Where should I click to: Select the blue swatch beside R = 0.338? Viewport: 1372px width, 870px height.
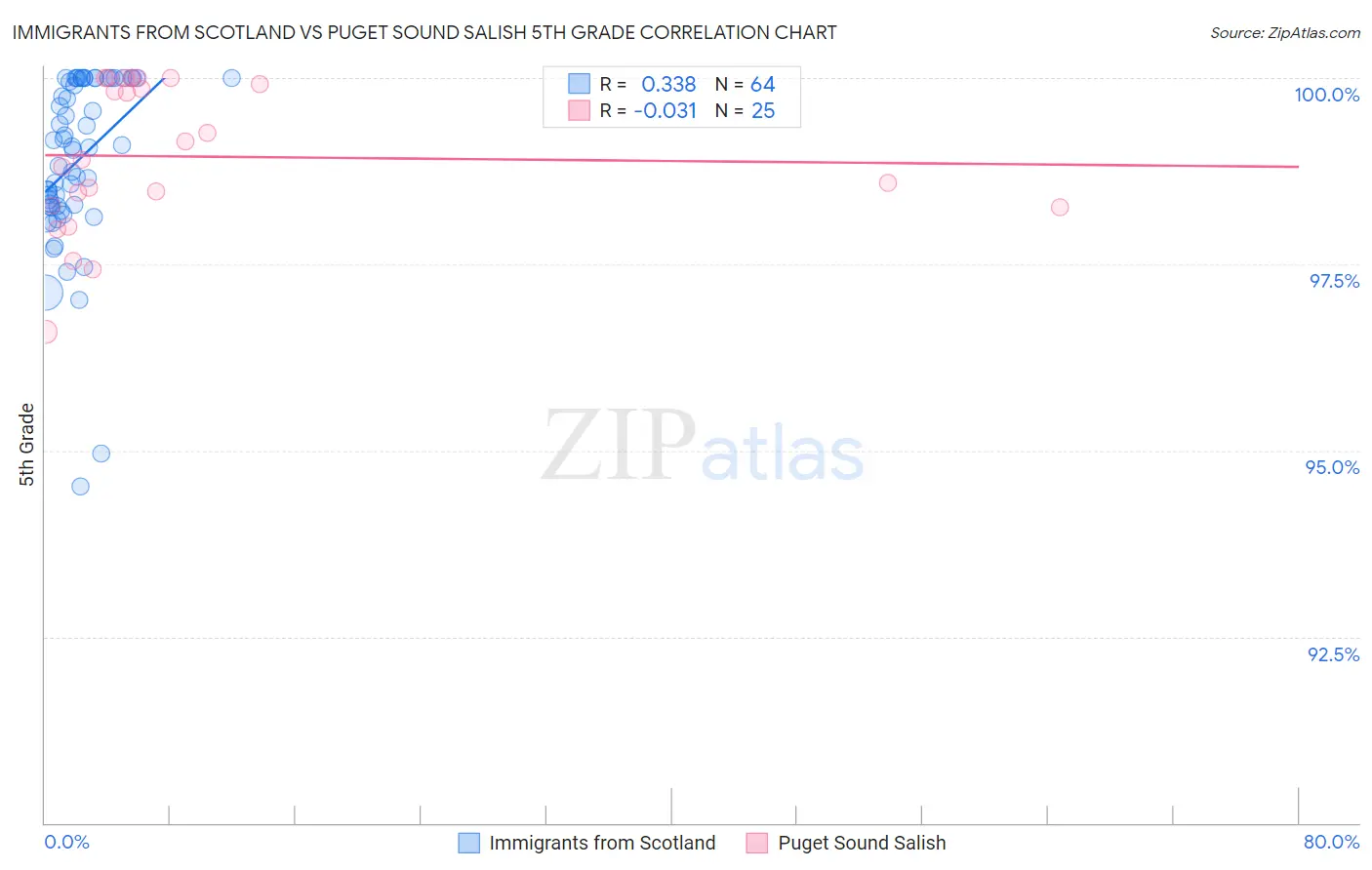580,84
